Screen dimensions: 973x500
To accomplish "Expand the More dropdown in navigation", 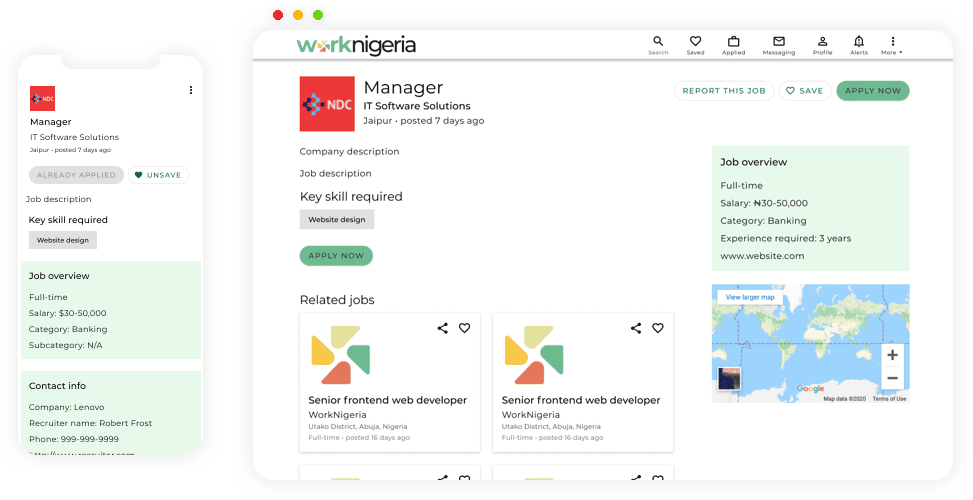I will click(x=892, y=45).
